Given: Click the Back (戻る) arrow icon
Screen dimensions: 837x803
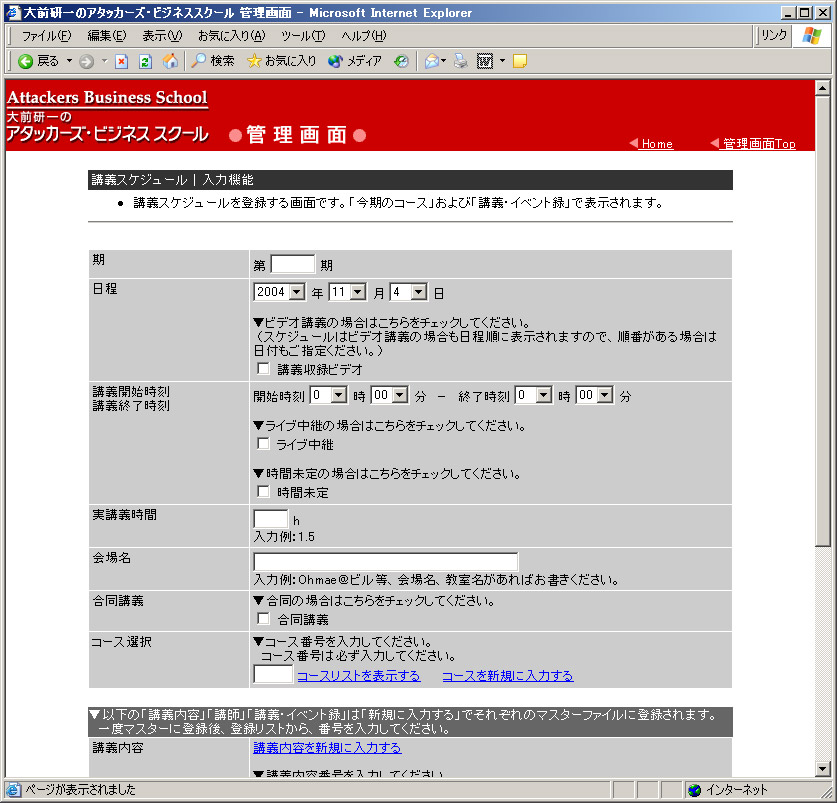Looking at the screenshot, I should click(x=25, y=61).
